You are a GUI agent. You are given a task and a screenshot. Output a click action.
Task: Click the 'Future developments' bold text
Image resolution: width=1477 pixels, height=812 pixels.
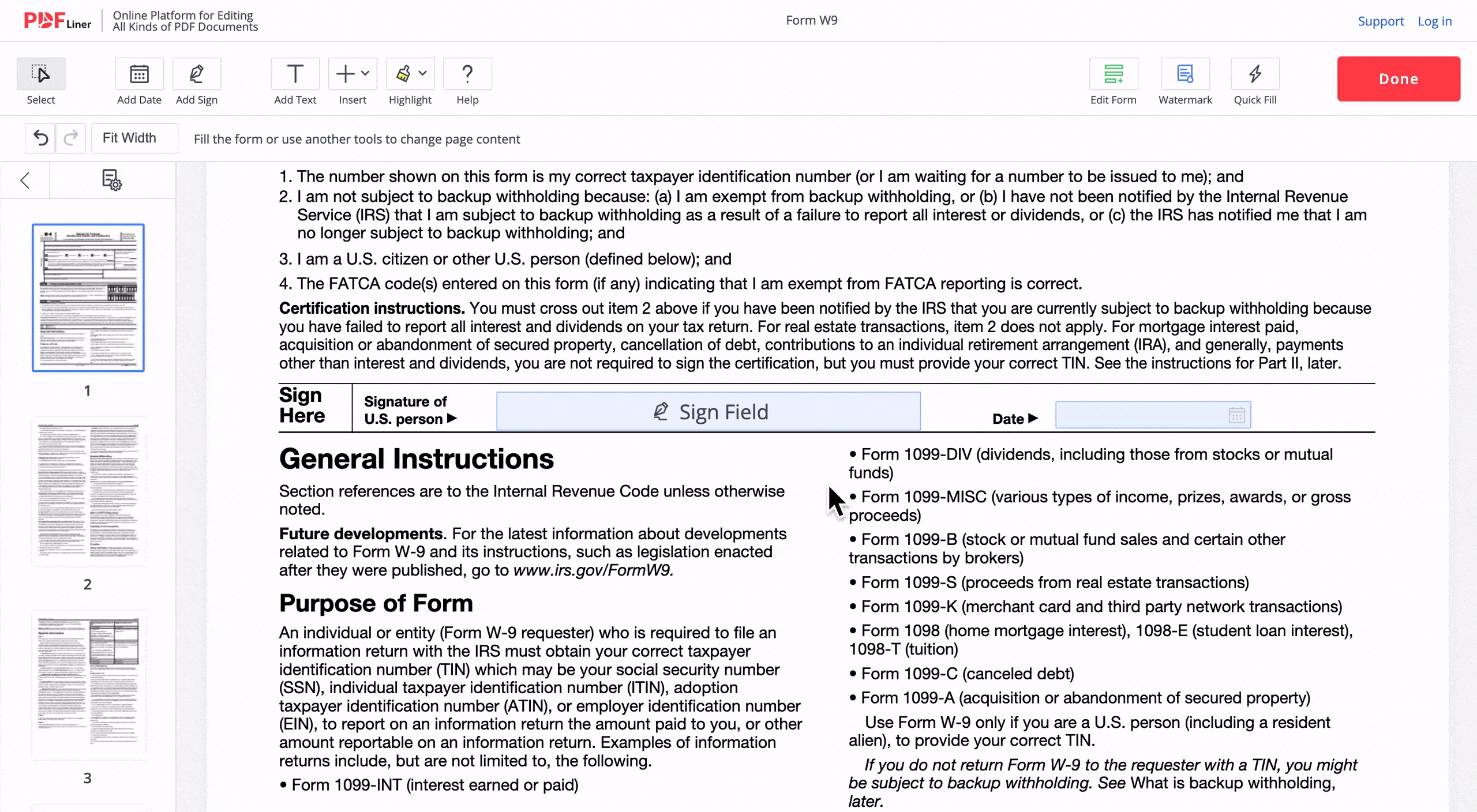pos(361,533)
